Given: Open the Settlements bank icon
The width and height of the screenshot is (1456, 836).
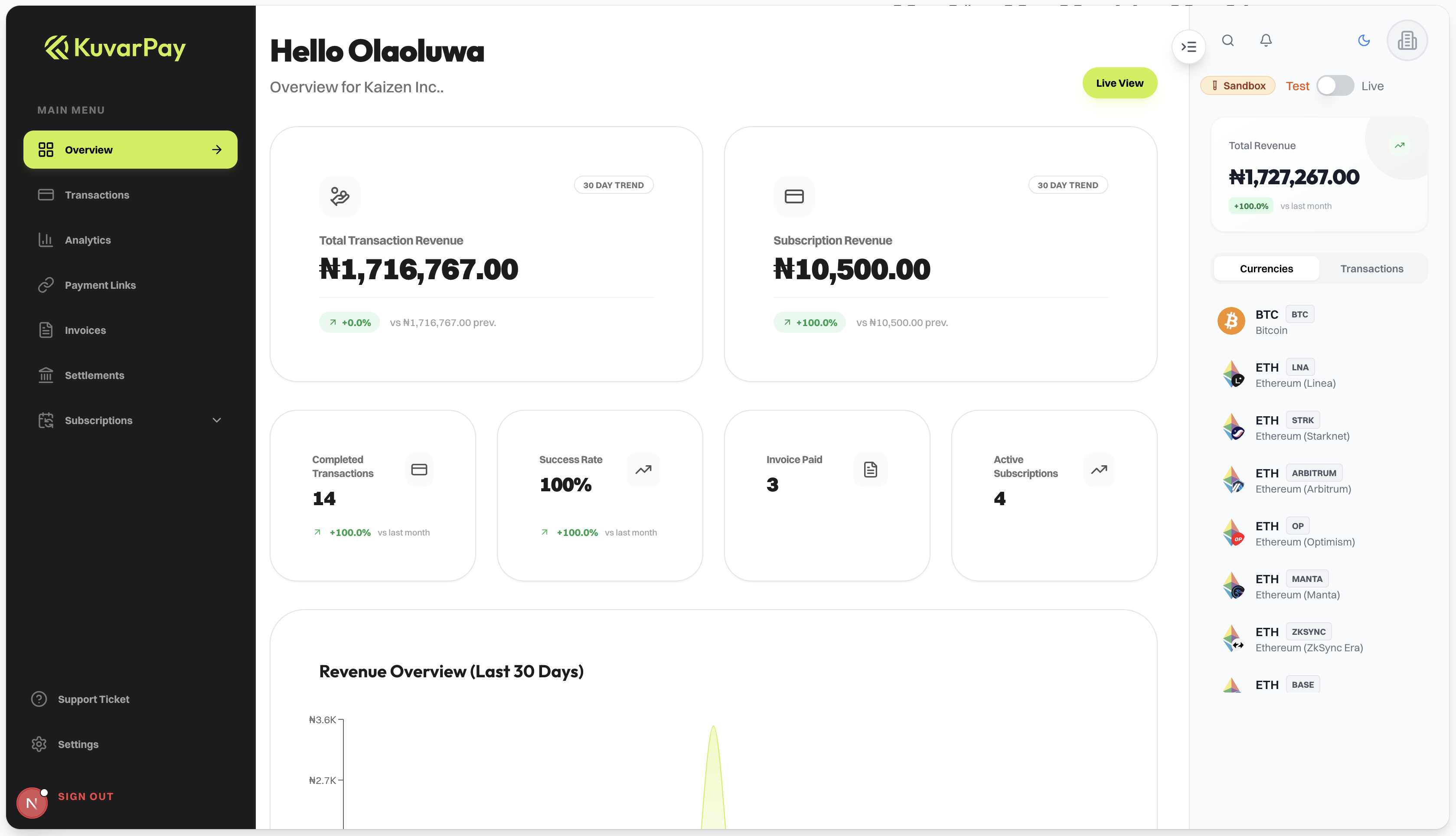Looking at the screenshot, I should [46, 376].
